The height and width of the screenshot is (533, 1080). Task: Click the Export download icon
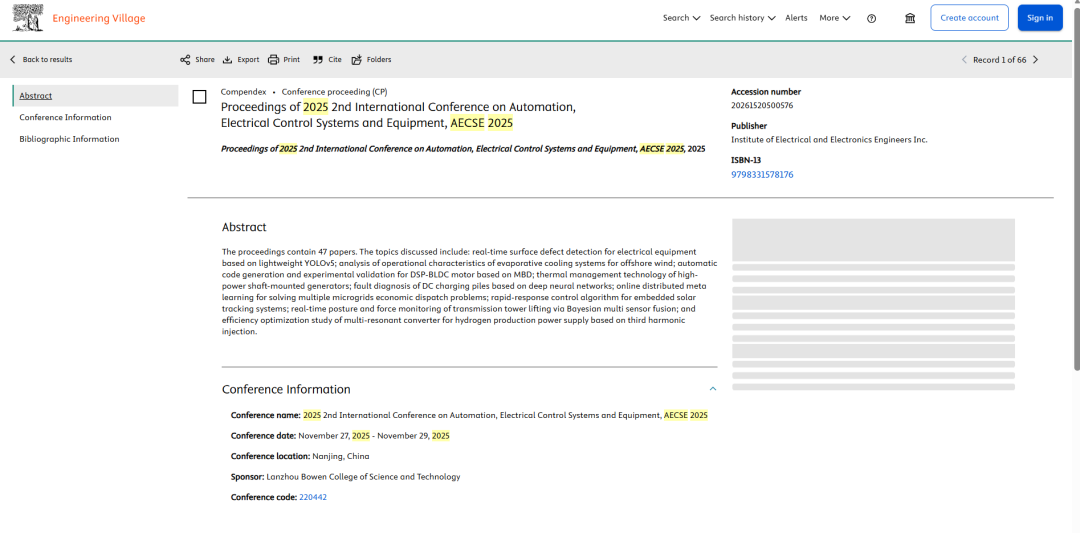pos(228,60)
